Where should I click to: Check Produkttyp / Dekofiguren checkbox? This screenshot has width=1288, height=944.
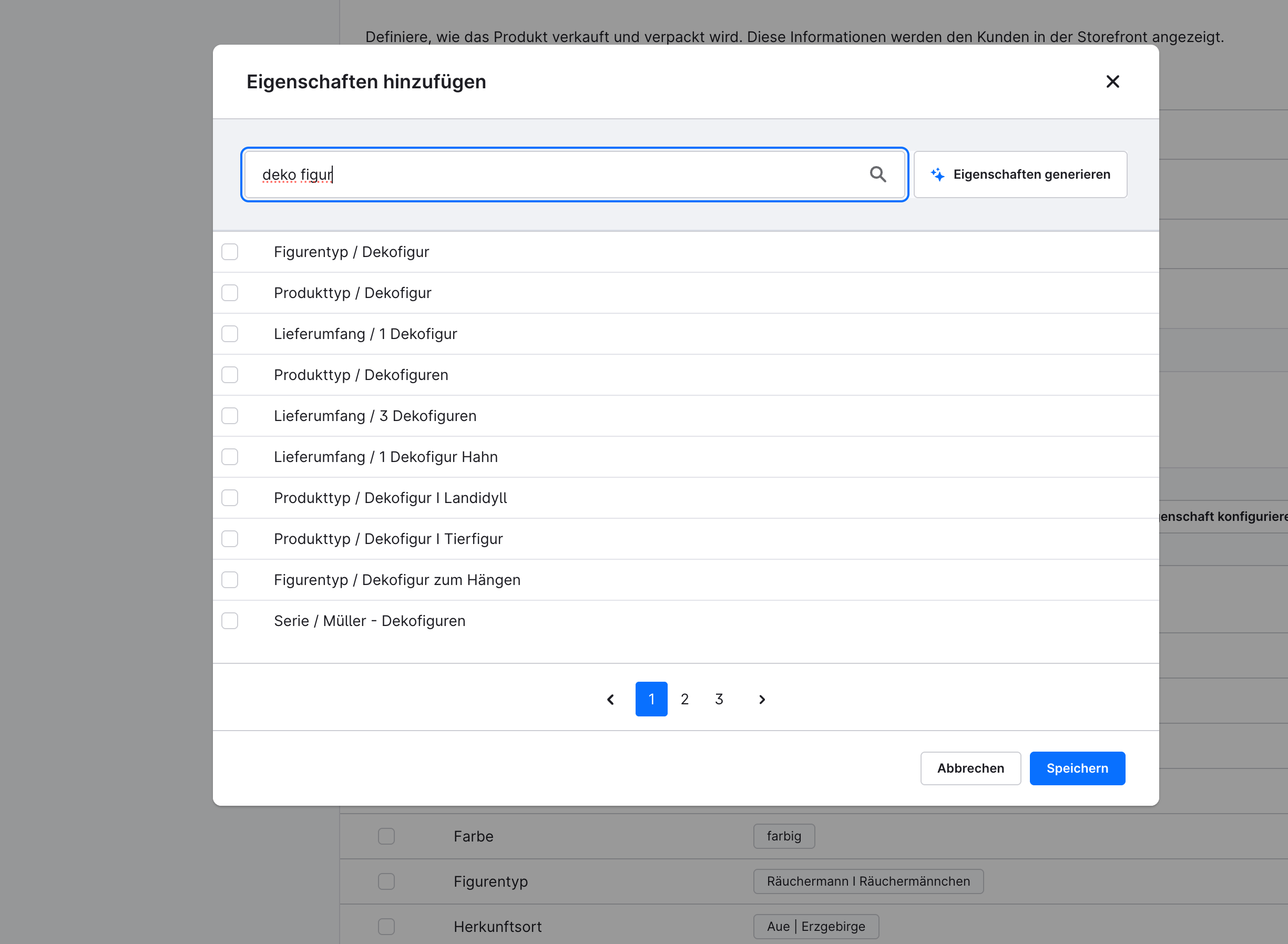[230, 375]
